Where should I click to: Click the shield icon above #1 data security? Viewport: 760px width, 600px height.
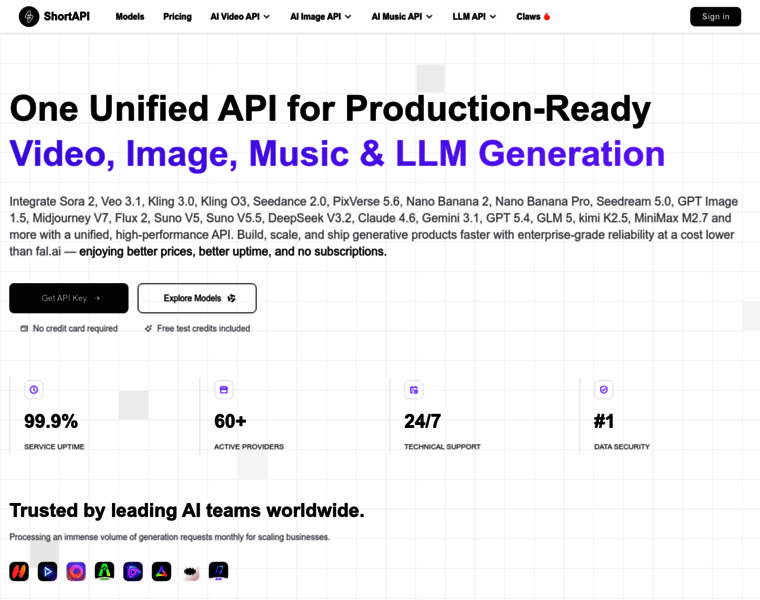click(604, 390)
